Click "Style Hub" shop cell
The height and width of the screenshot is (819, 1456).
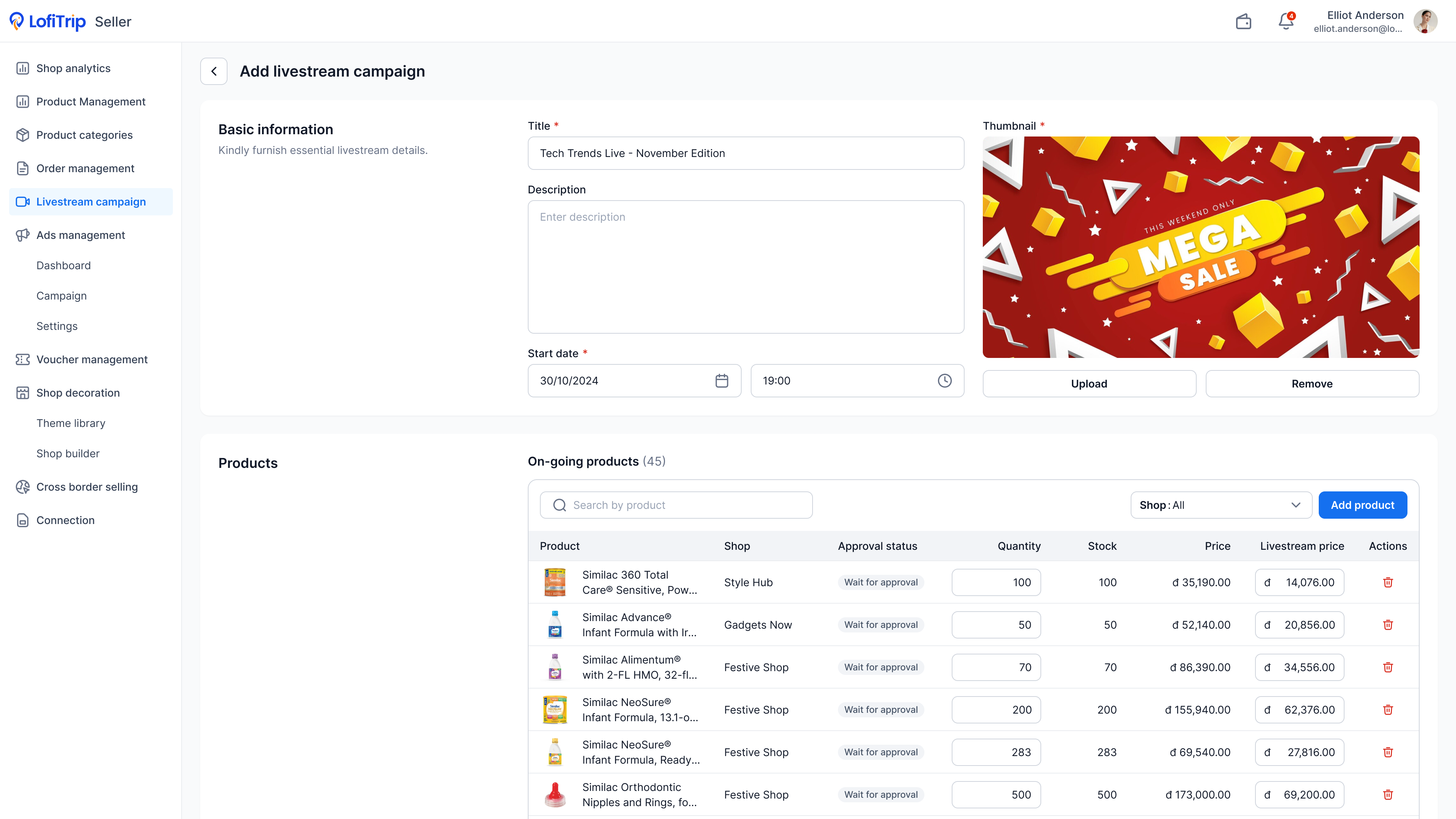pos(748,582)
